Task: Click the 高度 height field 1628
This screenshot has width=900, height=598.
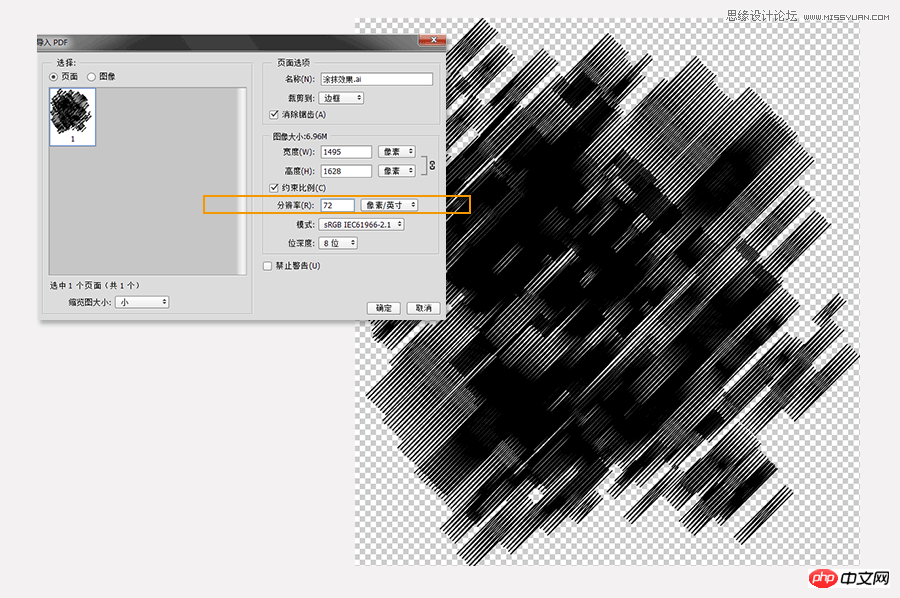Action: click(346, 171)
